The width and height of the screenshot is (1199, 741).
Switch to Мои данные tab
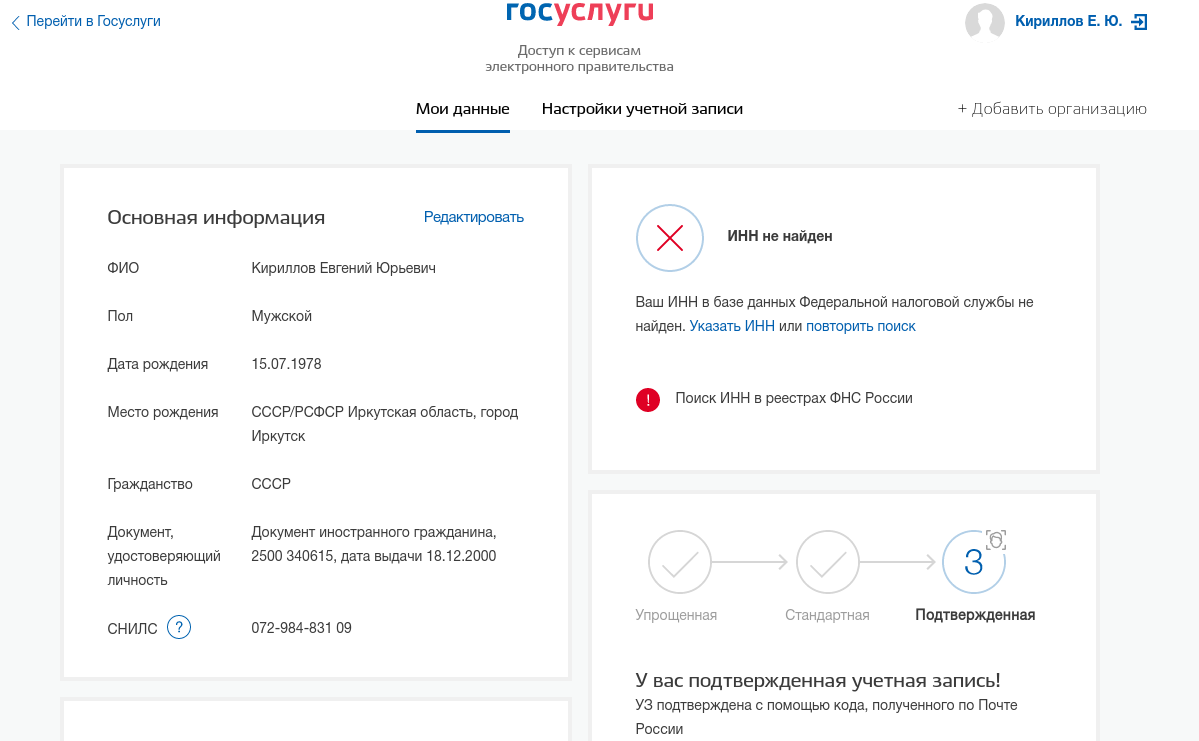(463, 109)
